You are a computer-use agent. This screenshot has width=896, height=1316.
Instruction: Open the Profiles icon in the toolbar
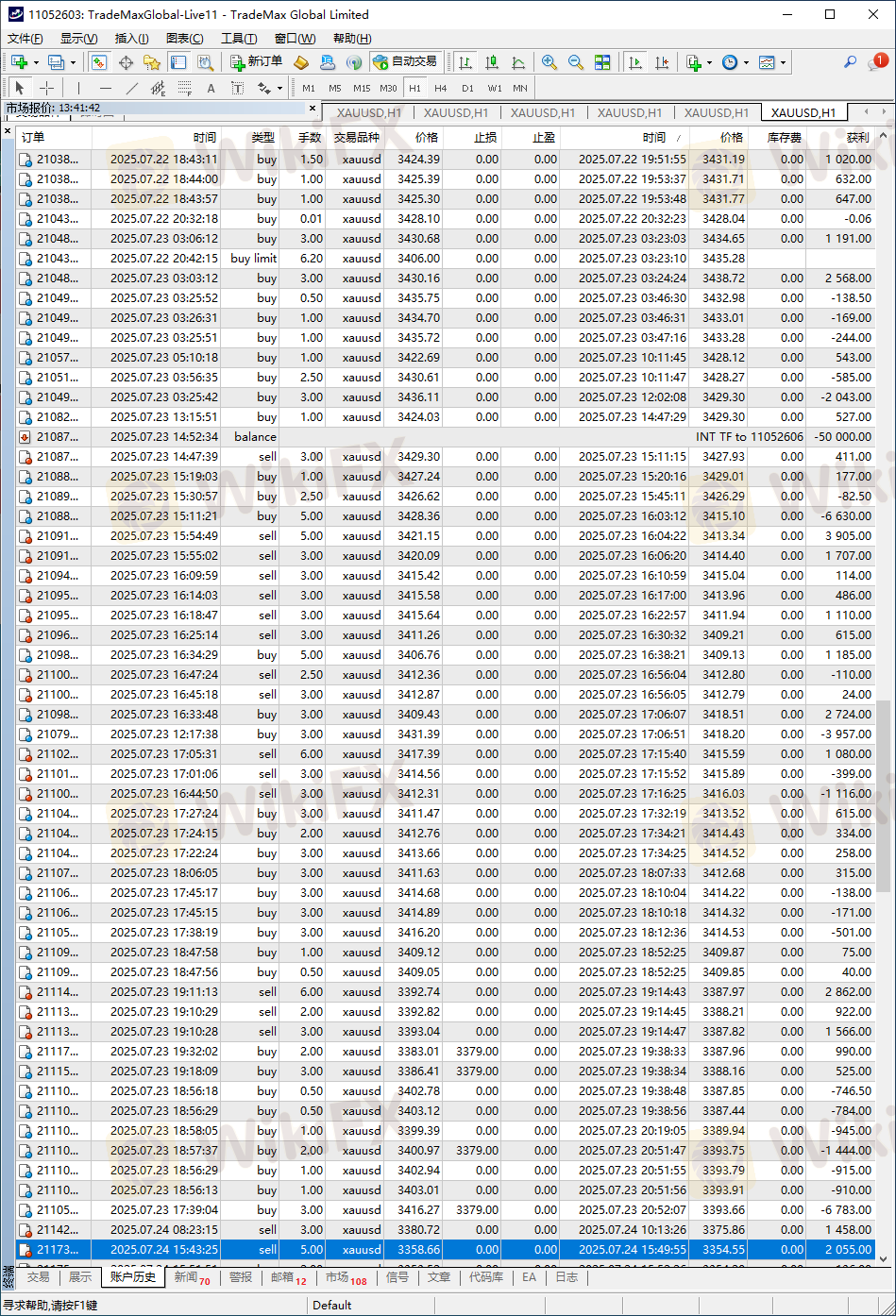pyautogui.click(x=56, y=62)
